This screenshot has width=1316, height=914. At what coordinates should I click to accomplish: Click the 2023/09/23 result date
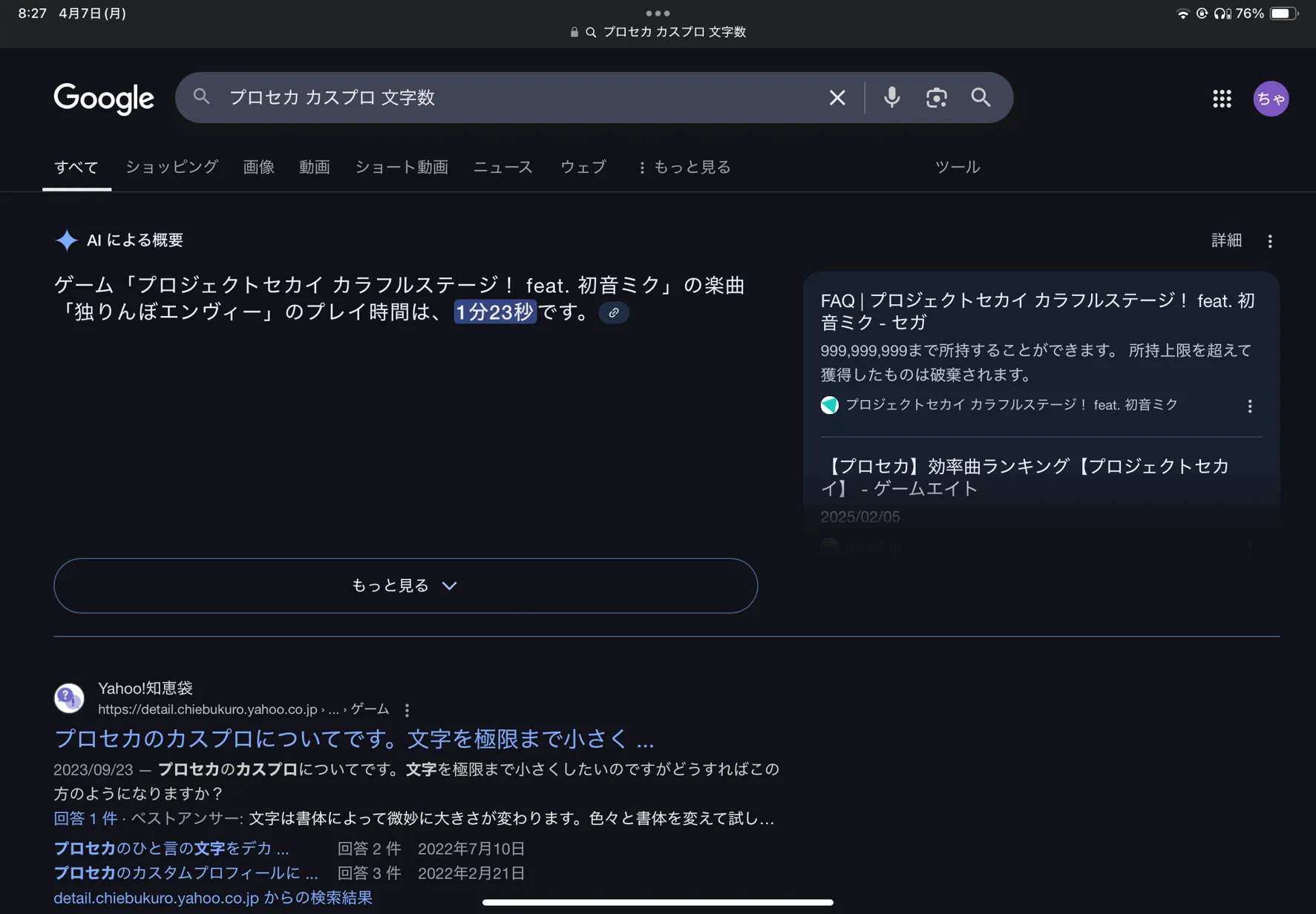(94, 769)
